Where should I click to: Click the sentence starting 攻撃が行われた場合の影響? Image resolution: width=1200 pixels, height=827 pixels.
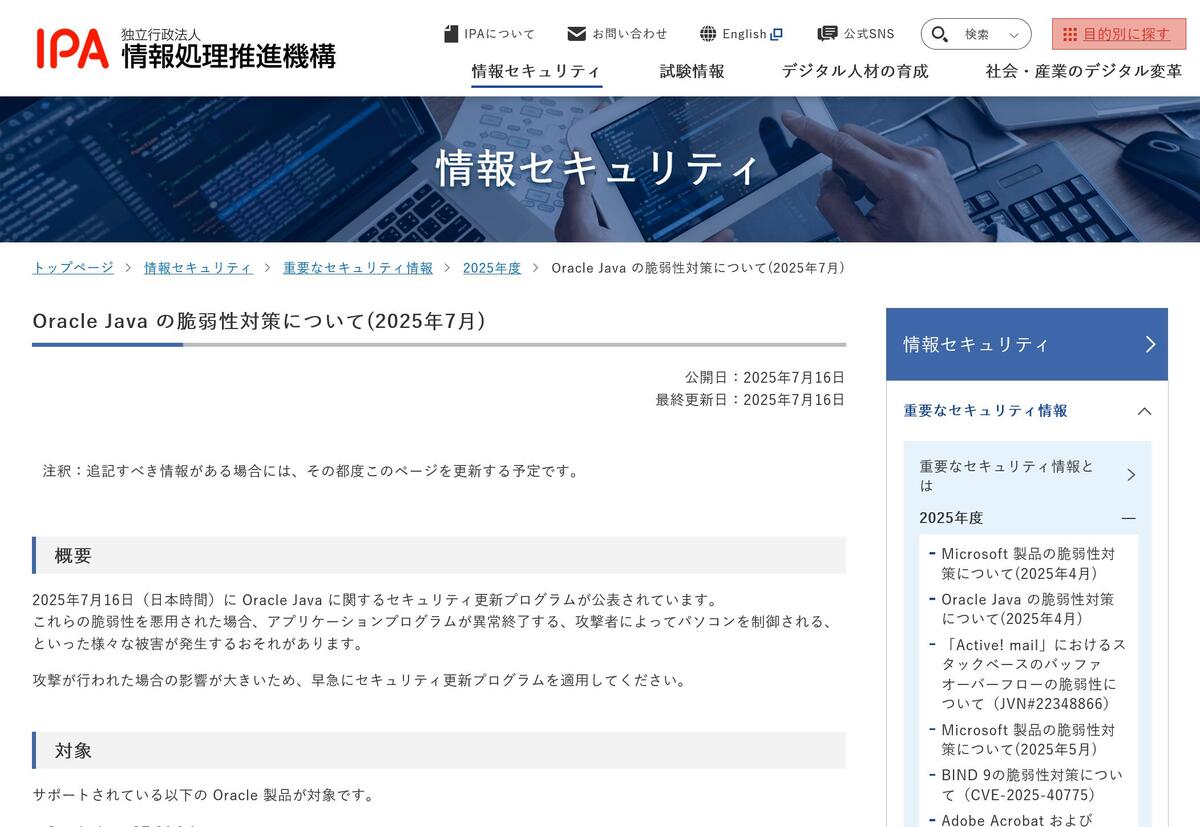(x=361, y=680)
